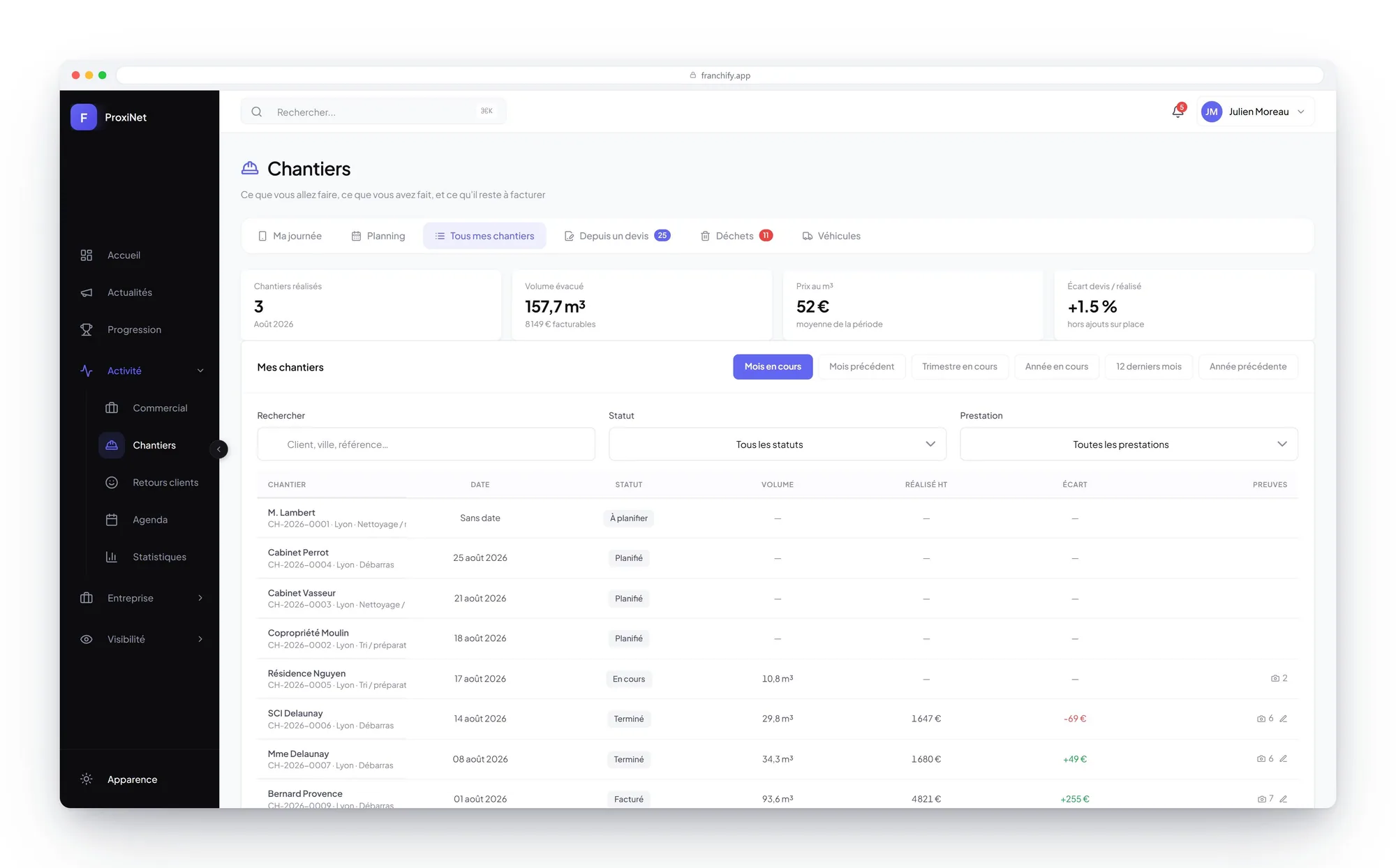Edit the SCI Delaunay row pencil icon
The image size is (1396, 868).
click(x=1283, y=719)
